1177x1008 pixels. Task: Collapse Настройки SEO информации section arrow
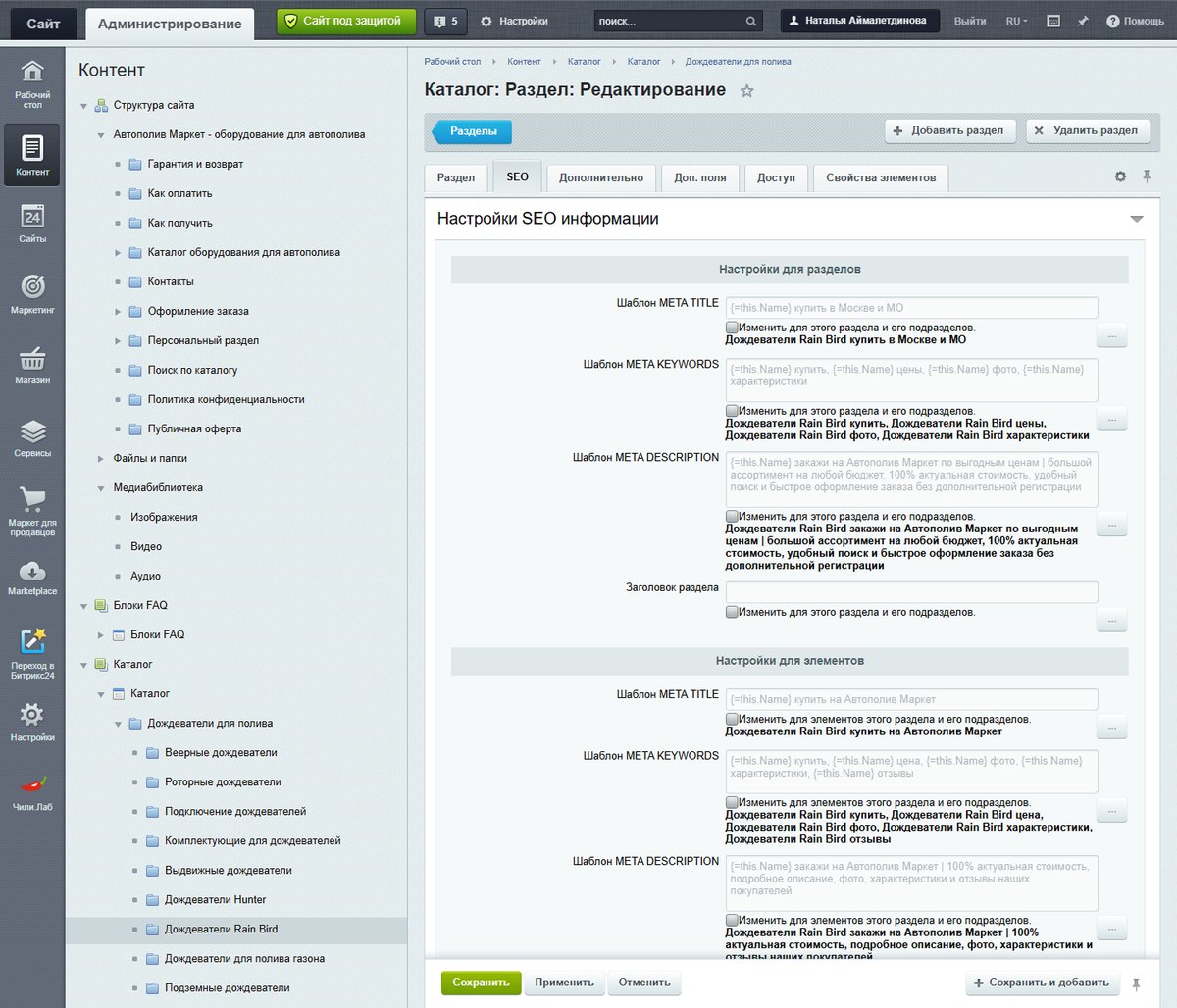tap(1137, 219)
